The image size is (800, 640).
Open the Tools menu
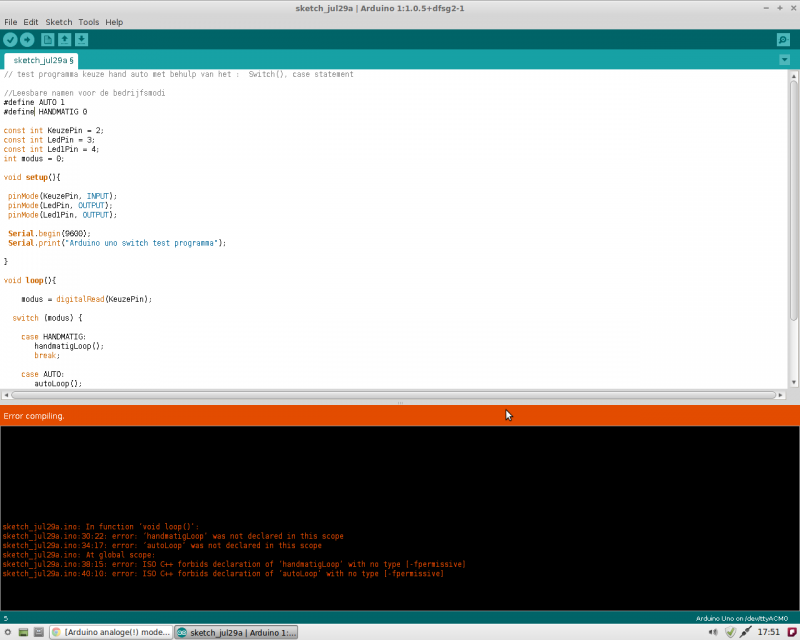pyautogui.click(x=89, y=22)
